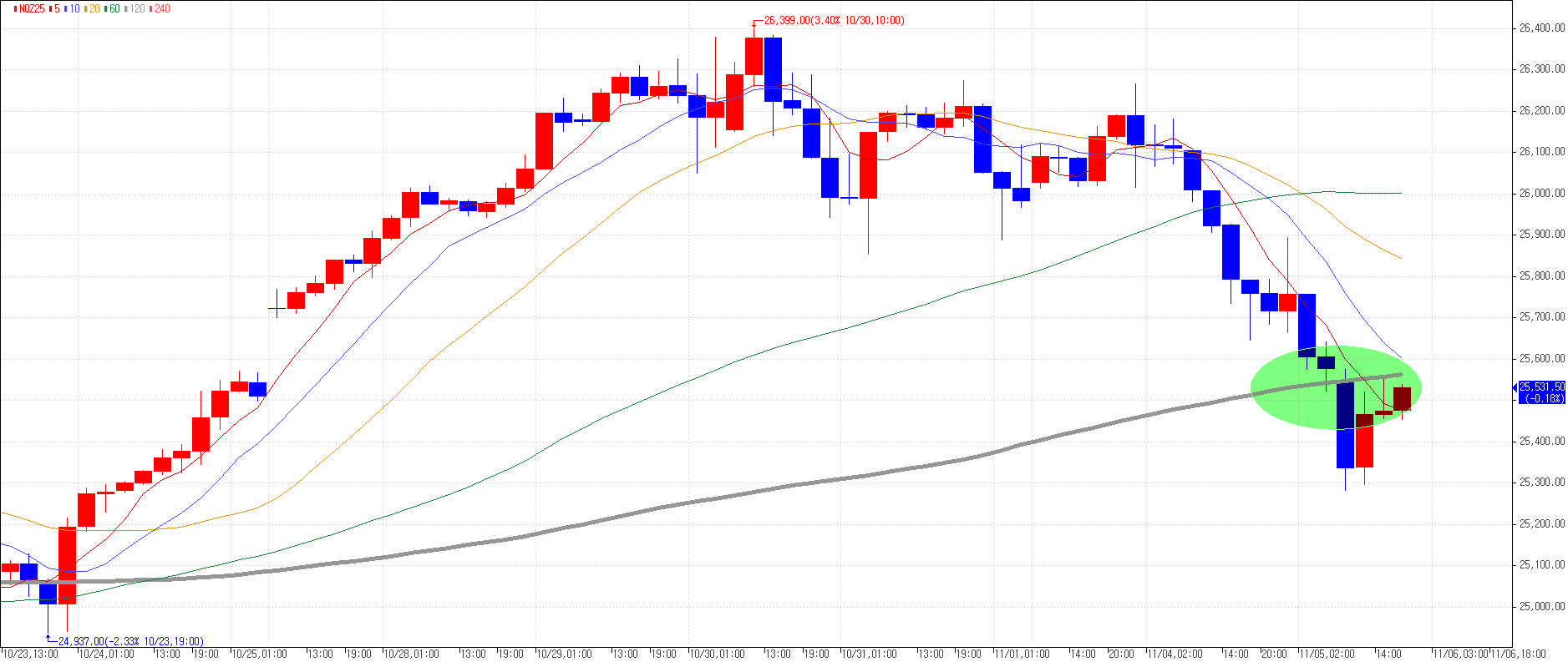1568x662 pixels.
Task: Click the 25,000.00 price axis label
Action: click(1542, 607)
